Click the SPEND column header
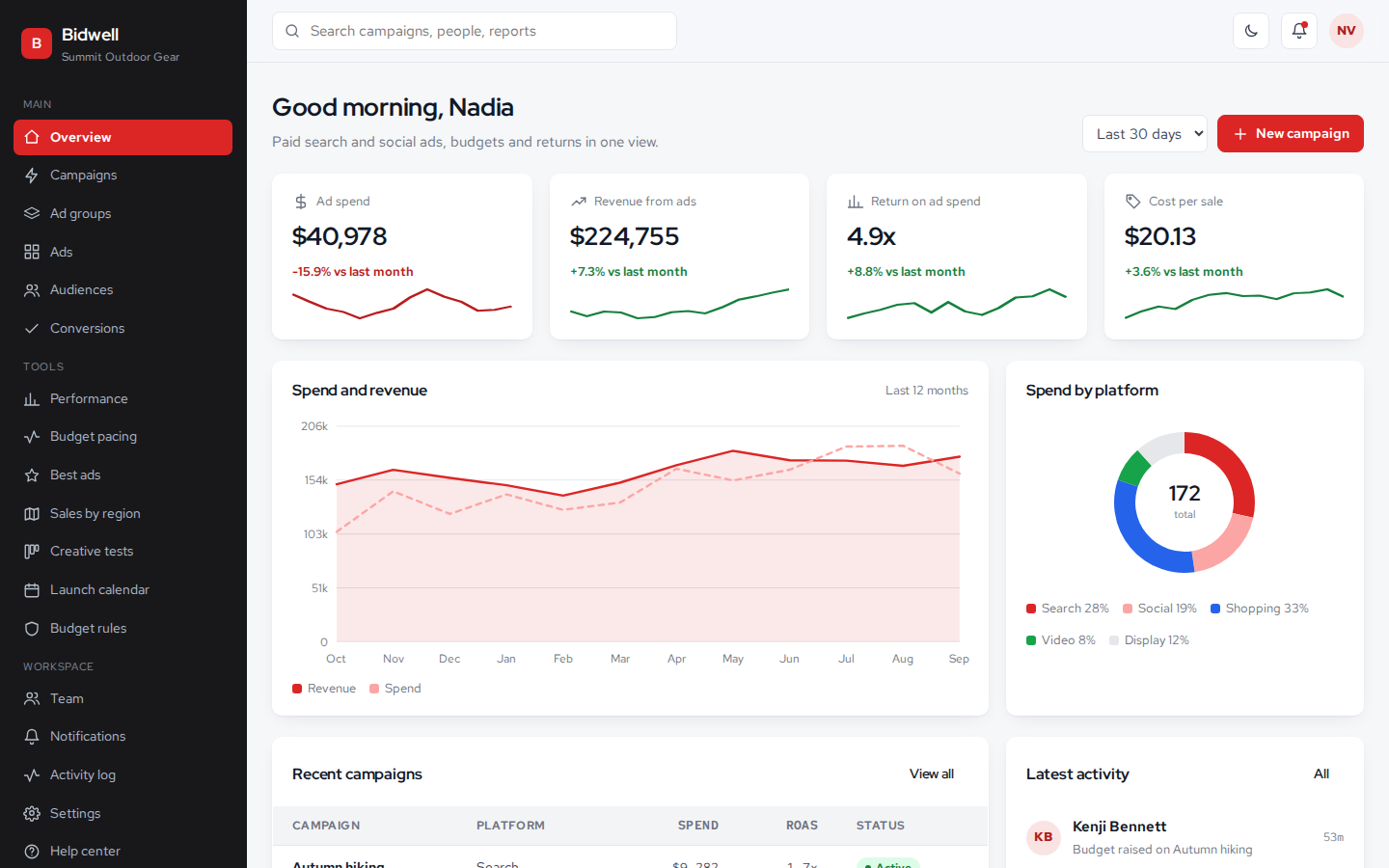The width and height of the screenshot is (1389, 868). click(698, 826)
